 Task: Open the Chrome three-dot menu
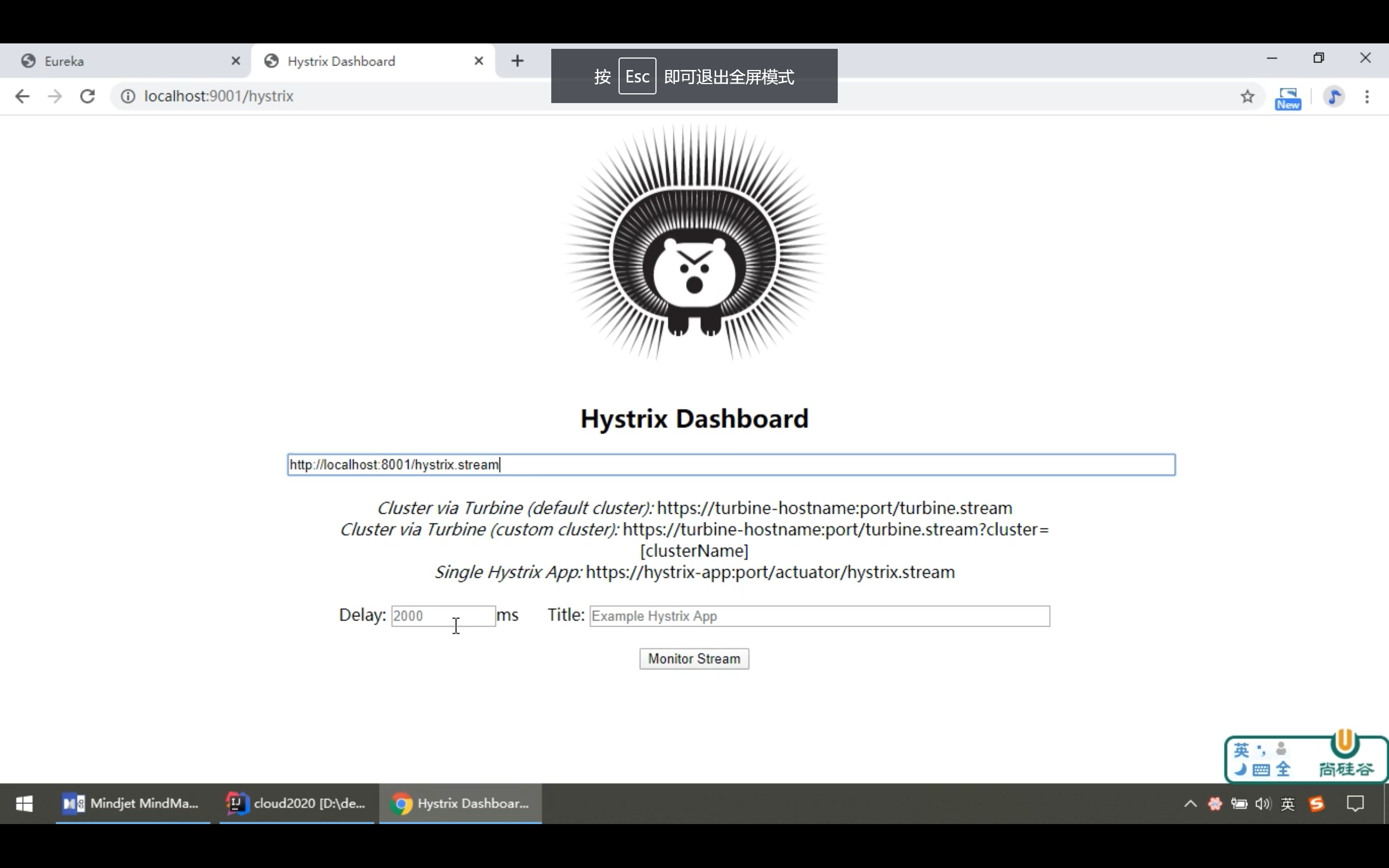click(x=1367, y=97)
